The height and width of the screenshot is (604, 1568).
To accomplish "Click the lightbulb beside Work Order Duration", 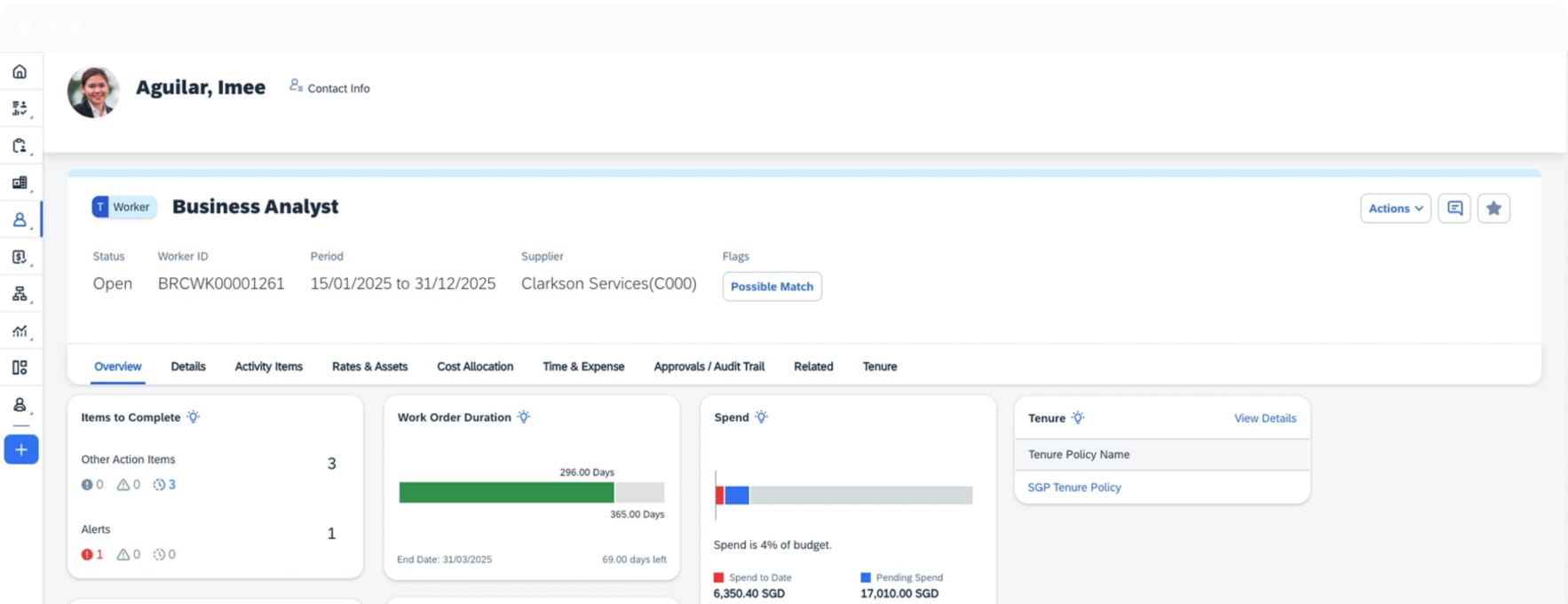I will tap(524, 417).
